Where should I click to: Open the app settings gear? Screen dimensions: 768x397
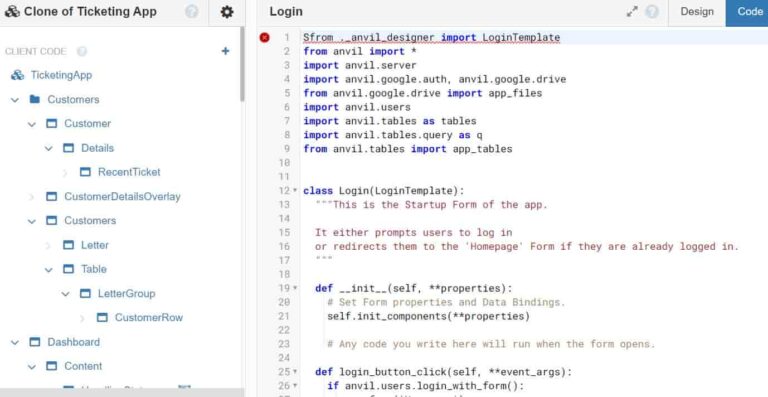coord(227,12)
